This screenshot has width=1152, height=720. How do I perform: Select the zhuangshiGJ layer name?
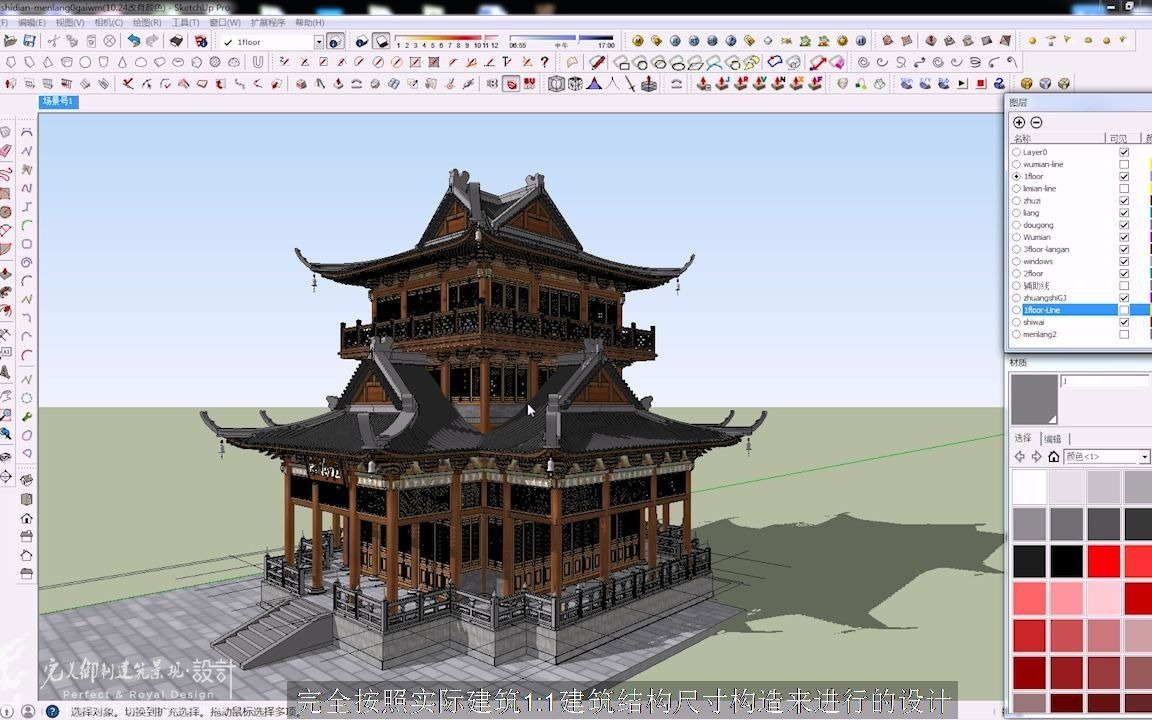pos(1045,298)
